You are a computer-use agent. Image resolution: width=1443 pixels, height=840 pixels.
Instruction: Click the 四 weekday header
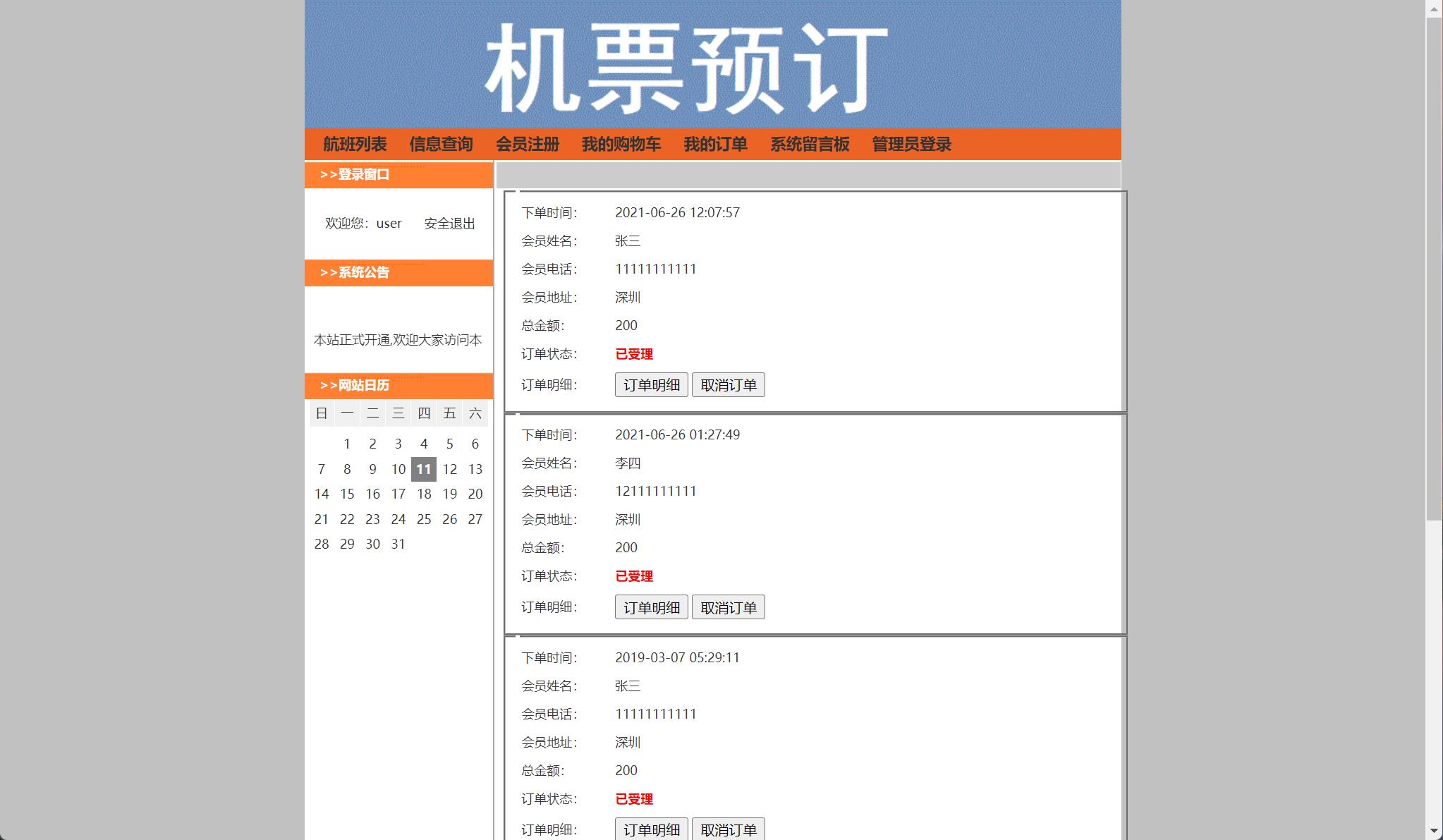tap(424, 413)
